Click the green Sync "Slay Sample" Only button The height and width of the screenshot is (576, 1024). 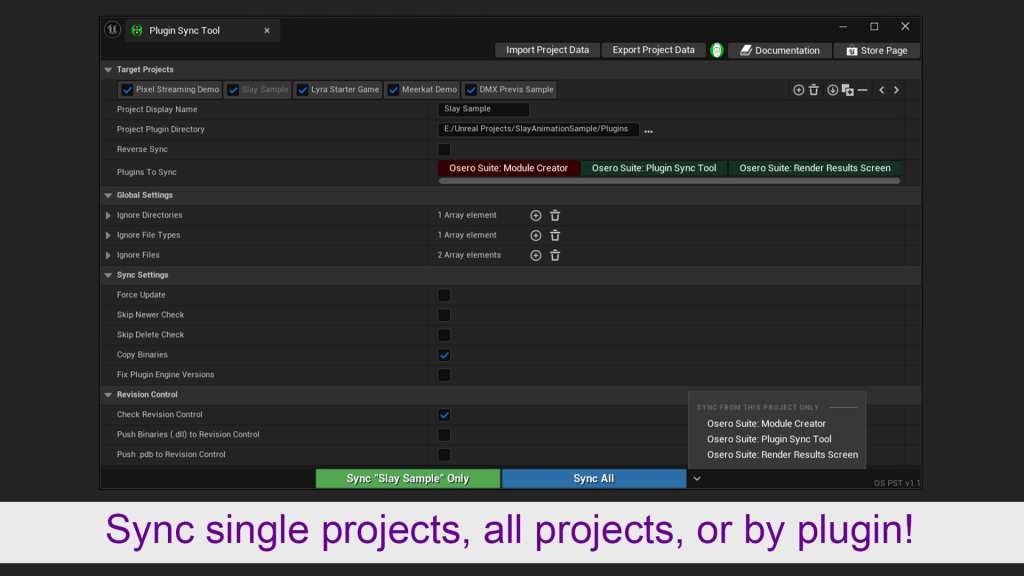pos(408,478)
